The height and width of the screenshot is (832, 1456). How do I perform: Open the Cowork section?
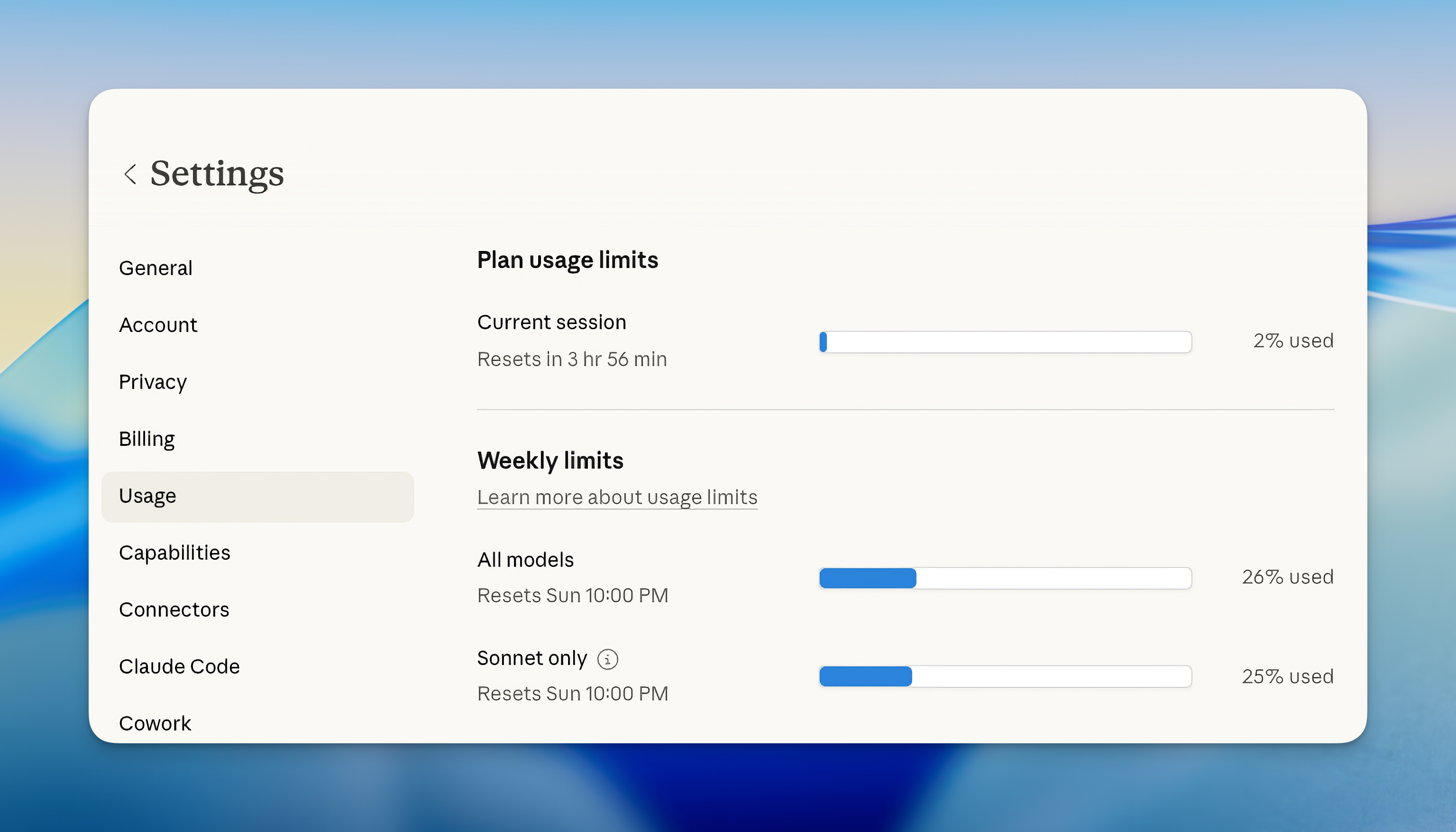(257, 723)
